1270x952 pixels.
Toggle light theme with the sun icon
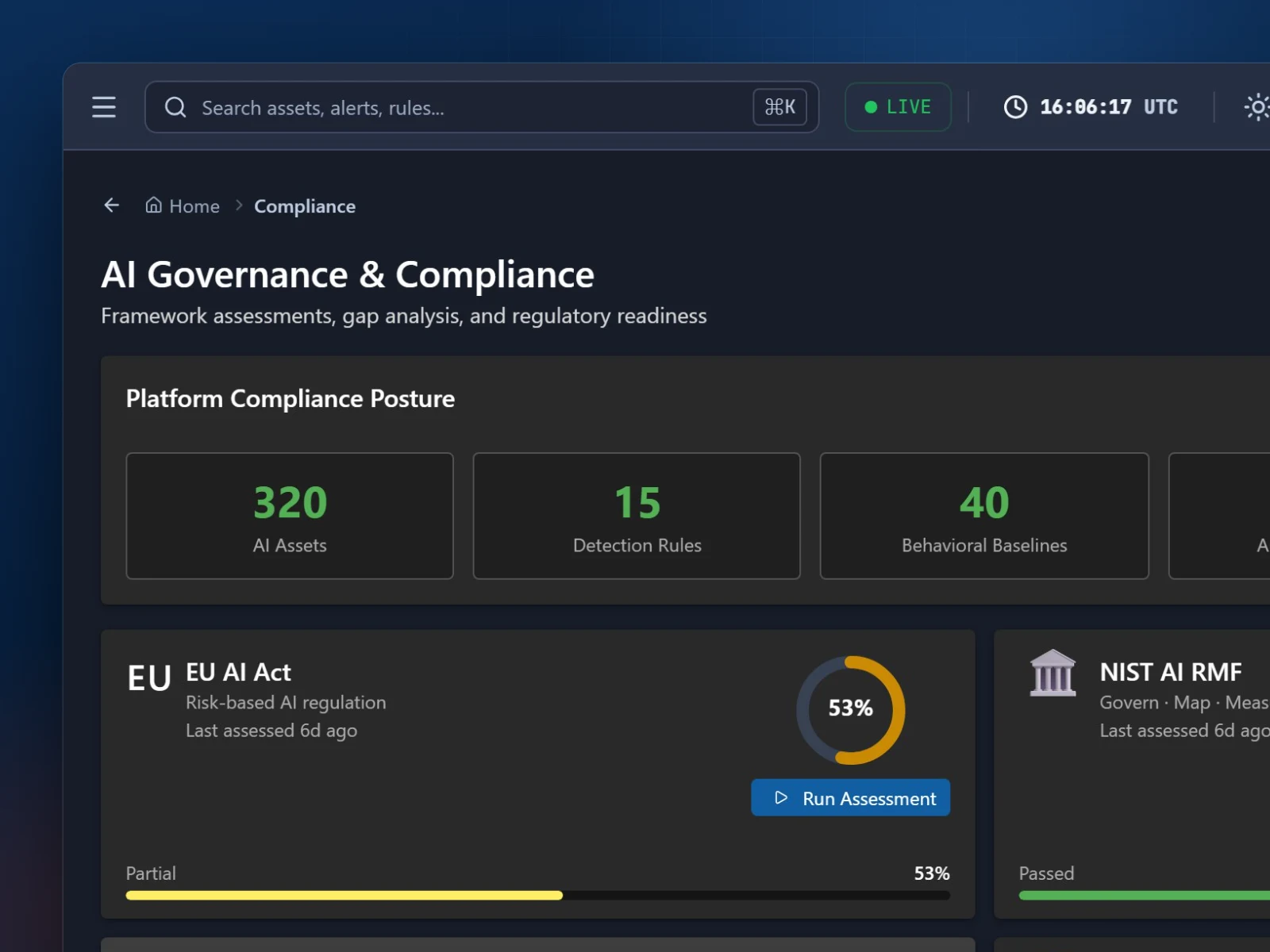pyautogui.click(x=1257, y=107)
